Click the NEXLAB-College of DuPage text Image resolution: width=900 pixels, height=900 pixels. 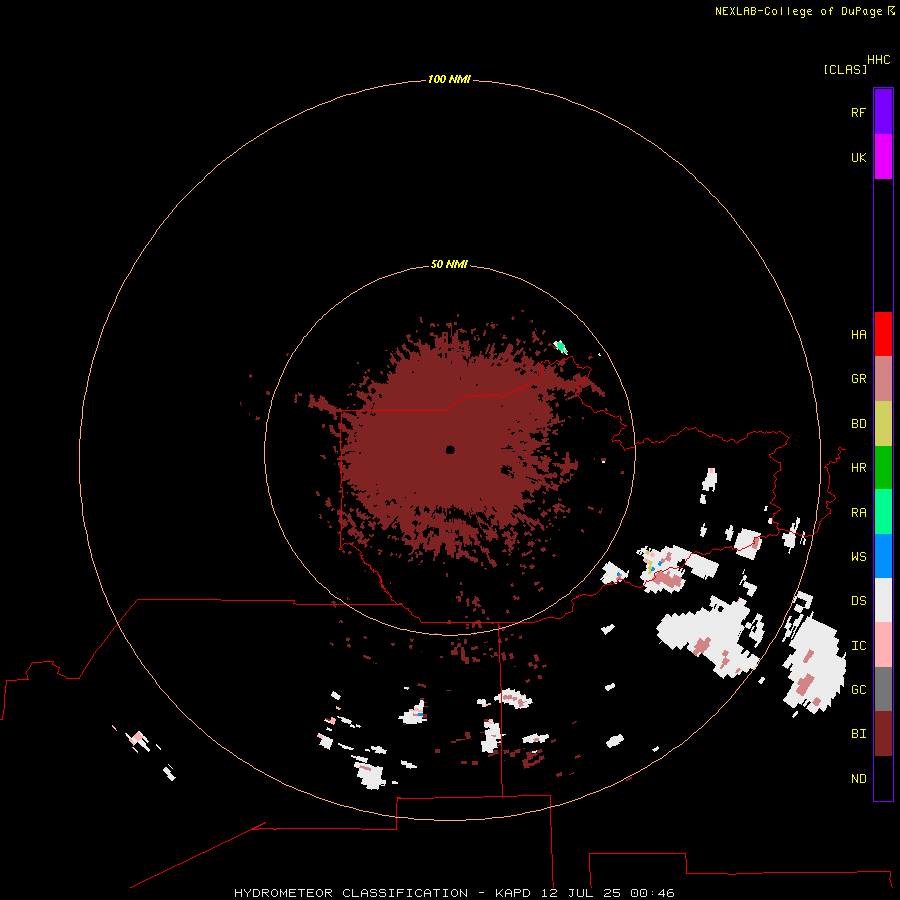click(x=799, y=11)
